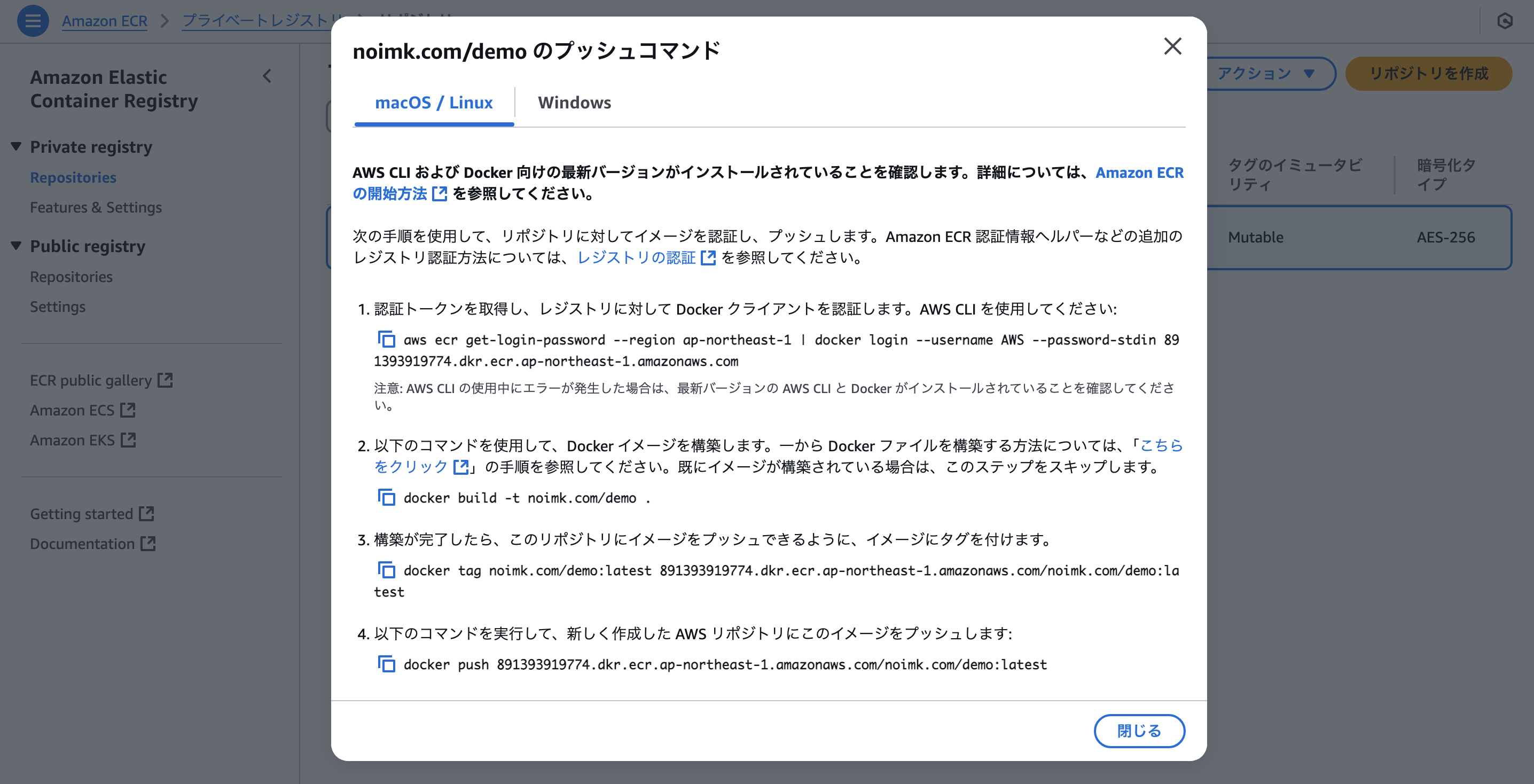
Task: Click the タグのイミュータビリティ column header
Action: point(1295,175)
